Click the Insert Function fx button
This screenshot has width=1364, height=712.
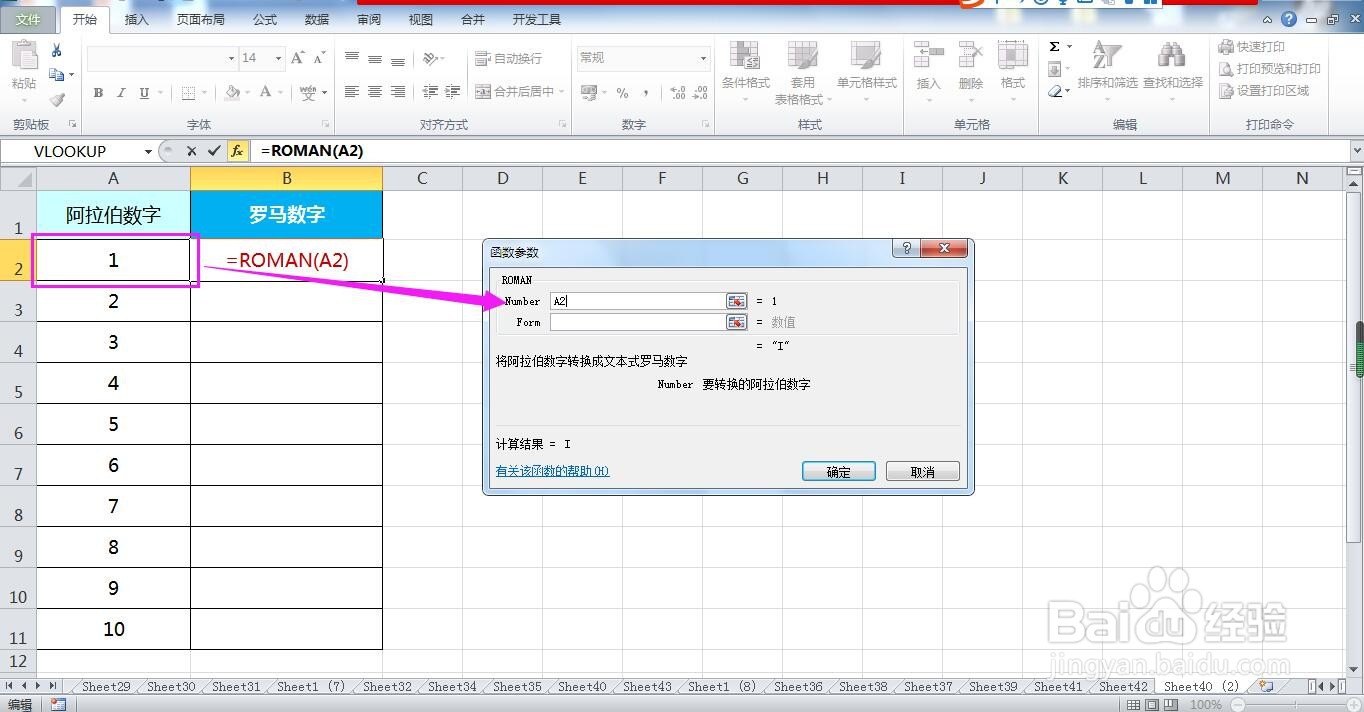pos(237,151)
